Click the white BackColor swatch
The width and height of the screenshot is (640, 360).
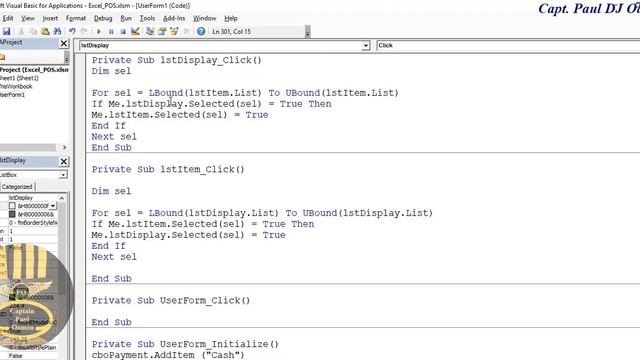12,206
